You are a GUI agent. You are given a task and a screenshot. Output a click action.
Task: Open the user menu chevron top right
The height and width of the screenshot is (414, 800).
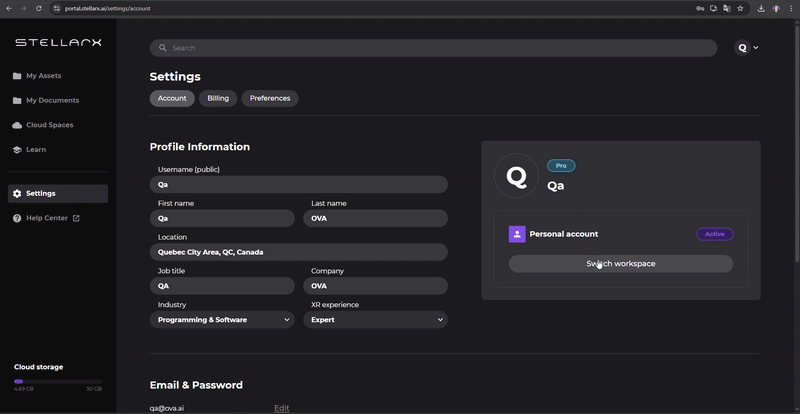(755, 48)
